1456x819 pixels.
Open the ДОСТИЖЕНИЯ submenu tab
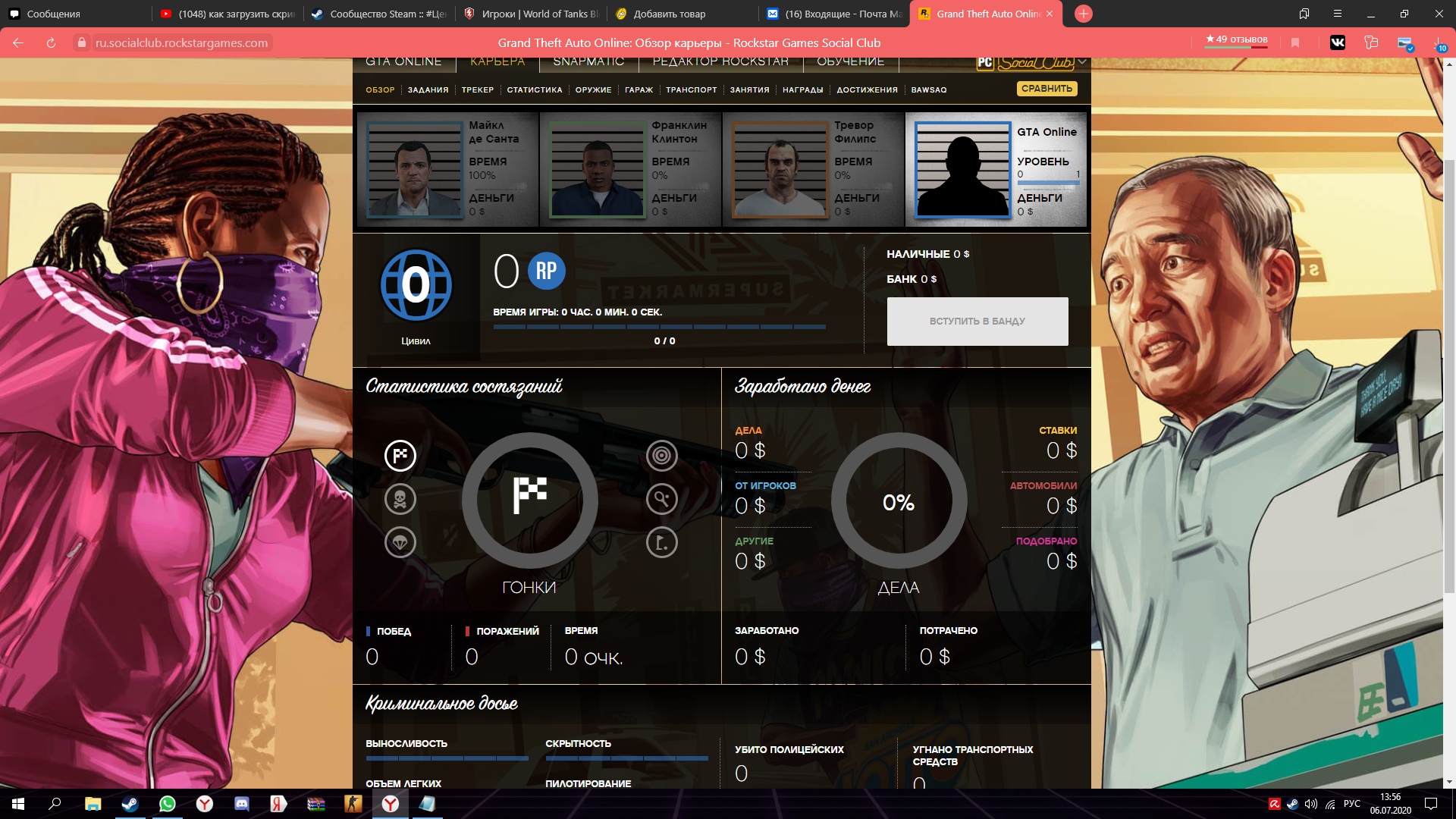(867, 90)
